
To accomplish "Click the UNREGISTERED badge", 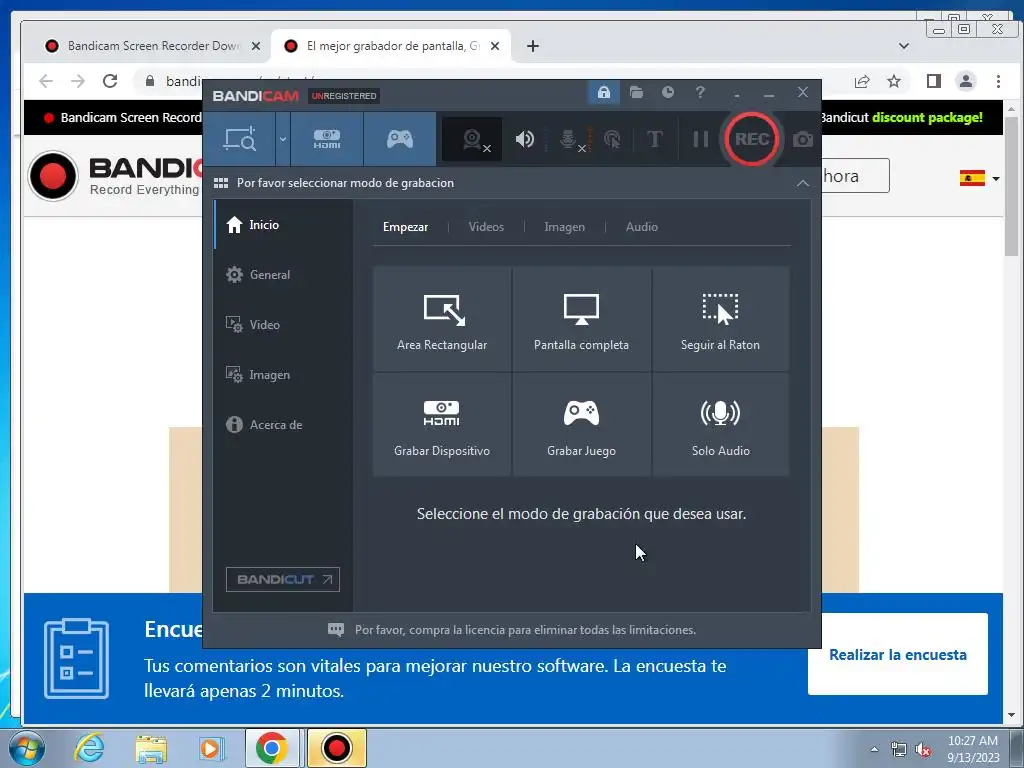I will pyautogui.click(x=344, y=96).
